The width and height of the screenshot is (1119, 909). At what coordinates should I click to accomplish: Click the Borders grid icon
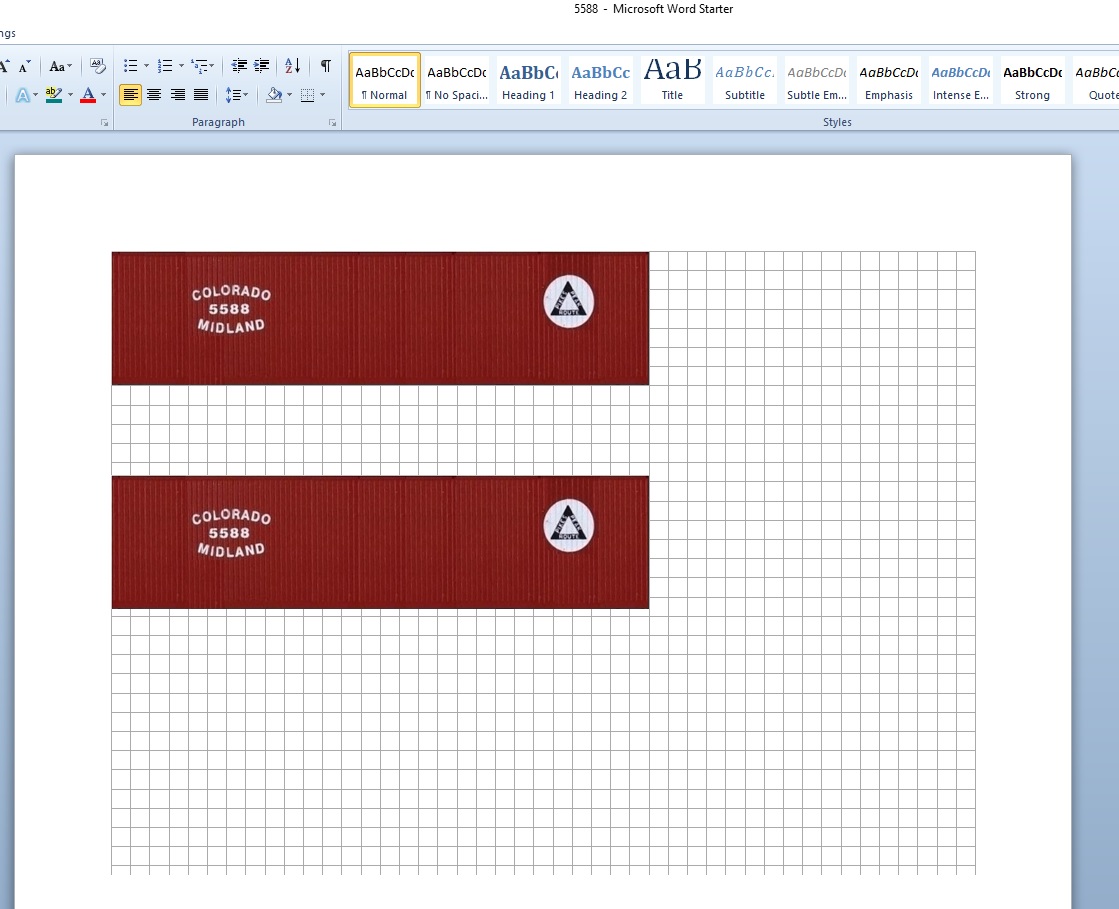tap(308, 95)
